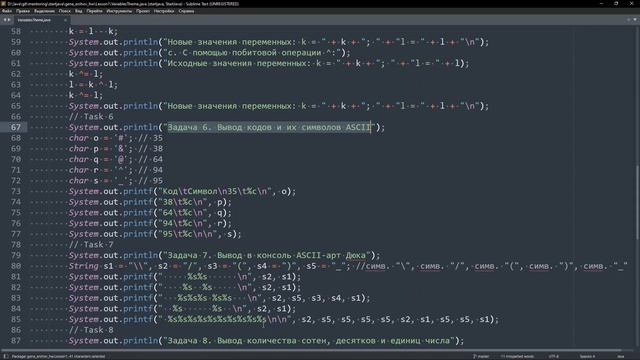The image size is (640, 360).
Task: Open the misspelled words indicator
Action: [x=517, y=356]
